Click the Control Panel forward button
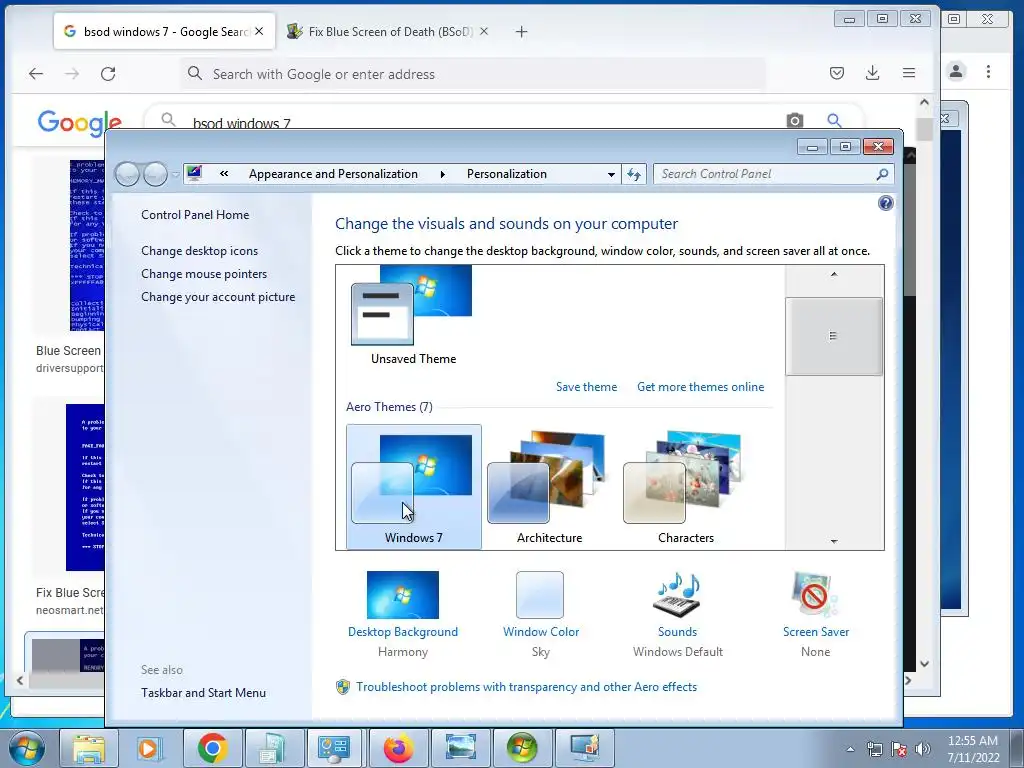 (x=155, y=174)
